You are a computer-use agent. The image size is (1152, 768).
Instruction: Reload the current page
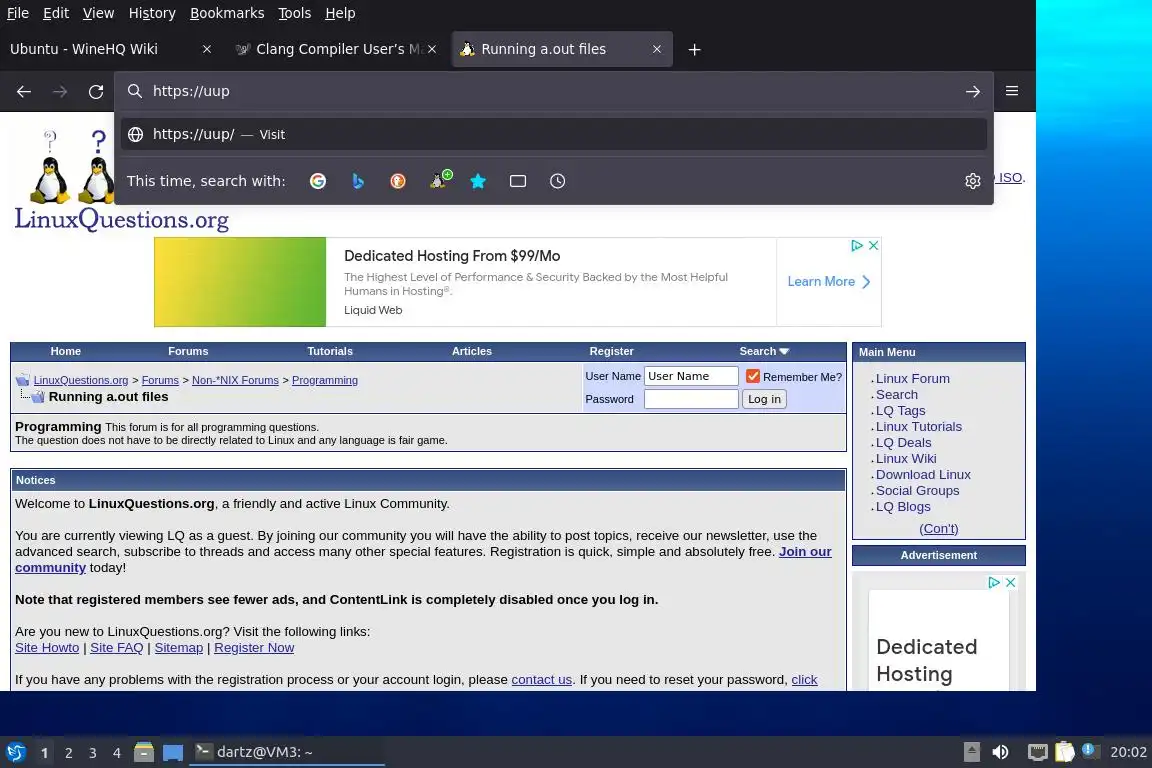(x=96, y=91)
